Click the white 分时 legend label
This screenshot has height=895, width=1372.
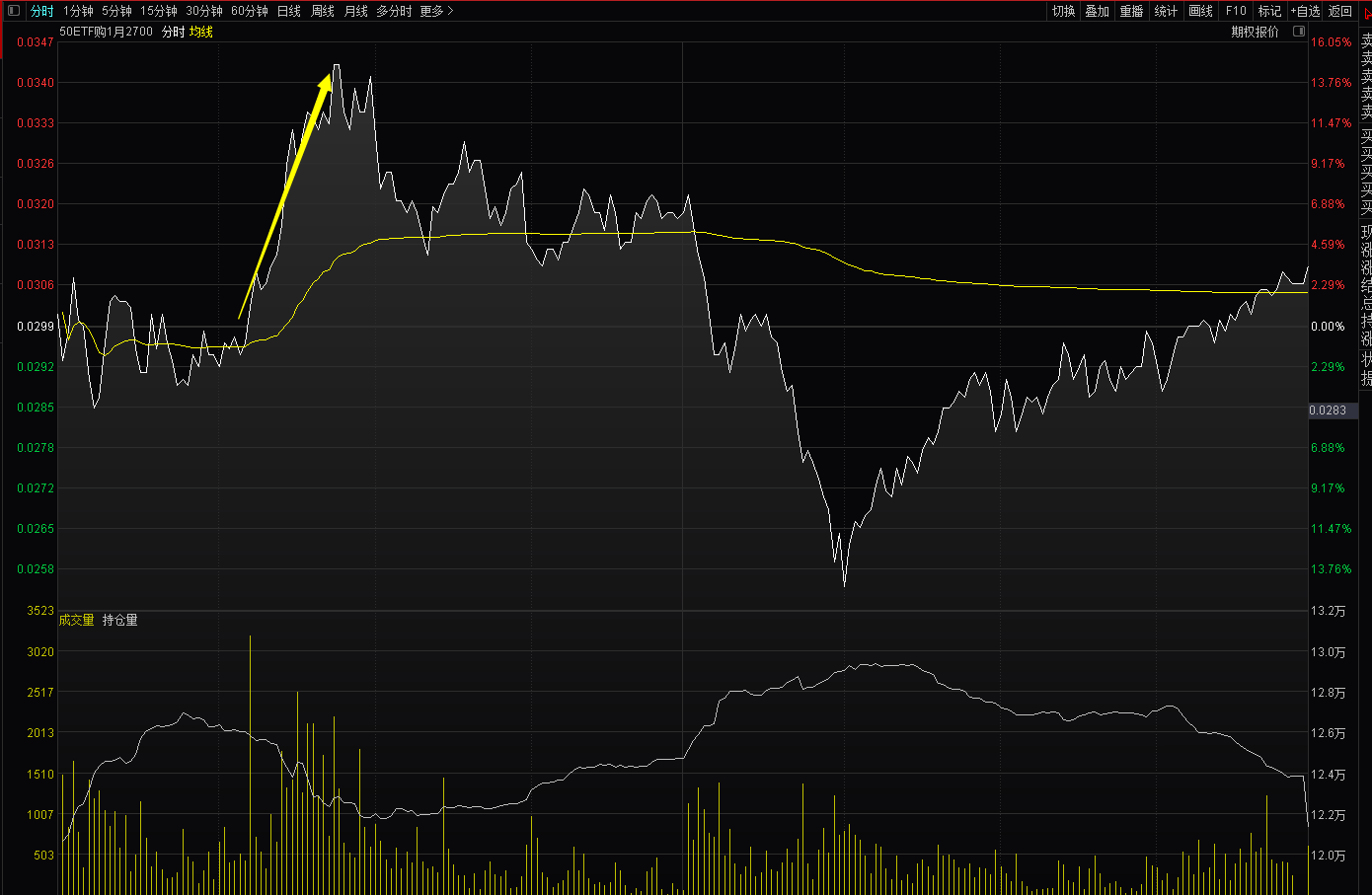click(173, 32)
